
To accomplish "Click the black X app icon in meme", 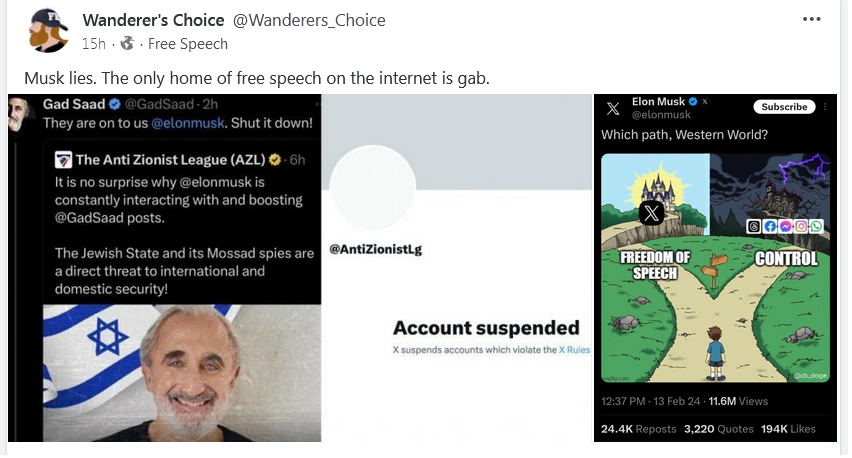I will pyautogui.click(x=651, y=213).
